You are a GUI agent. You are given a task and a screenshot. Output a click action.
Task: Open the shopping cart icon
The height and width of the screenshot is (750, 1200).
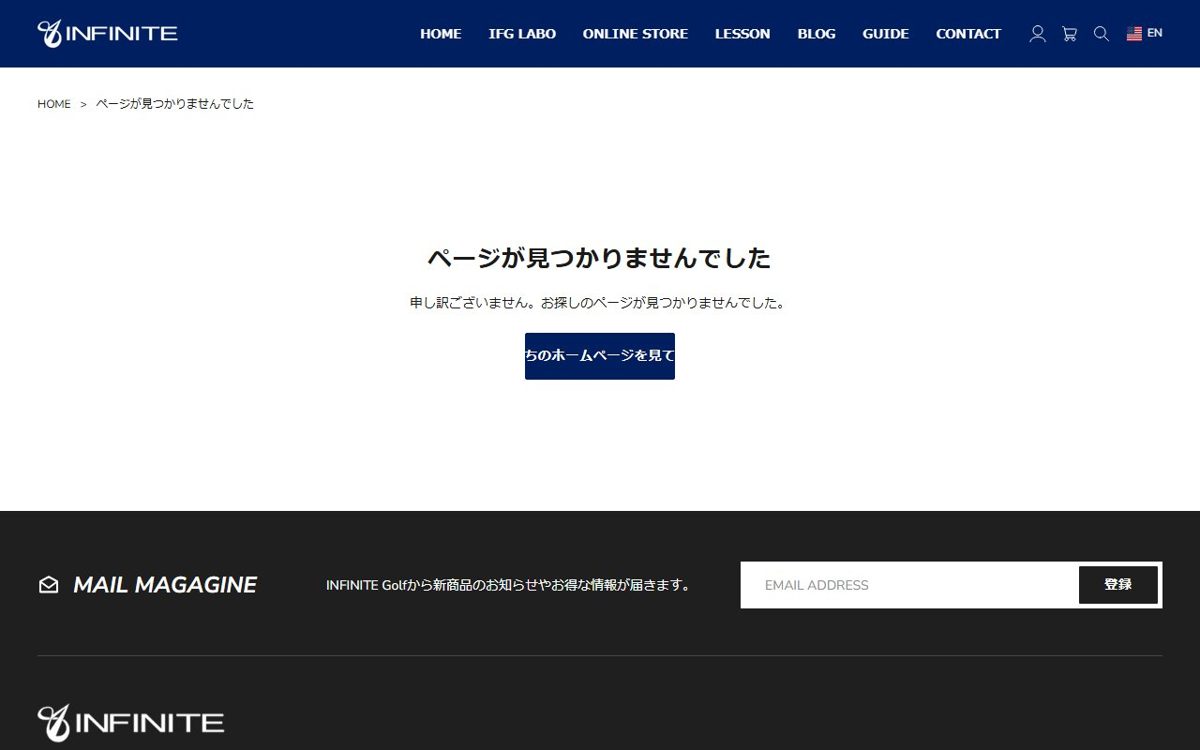click(1069, 34)
